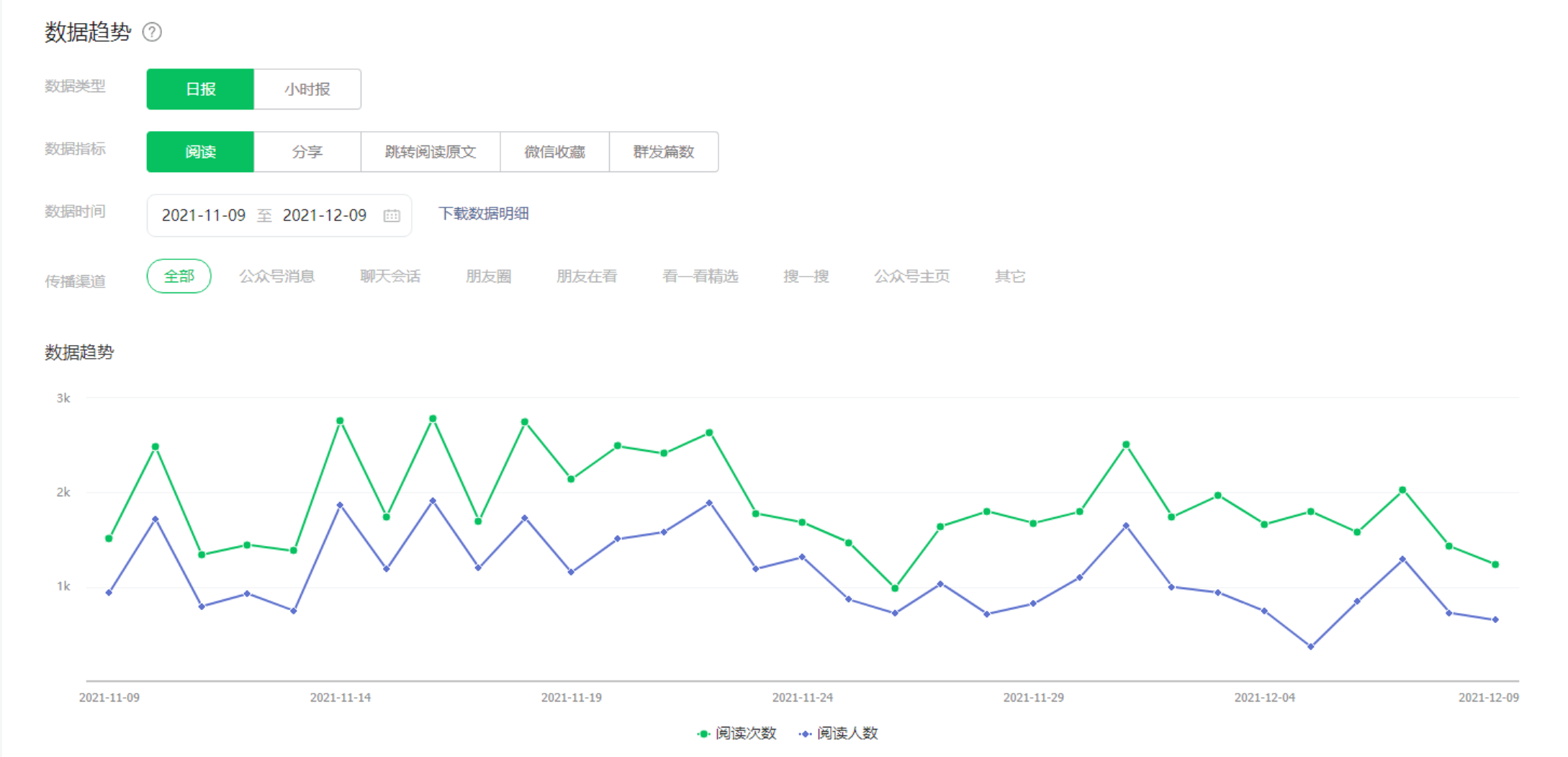This screenshot has height=757, width=1568.
Task: Click the 数据指标 row label
Action: (x=76, y=149)
